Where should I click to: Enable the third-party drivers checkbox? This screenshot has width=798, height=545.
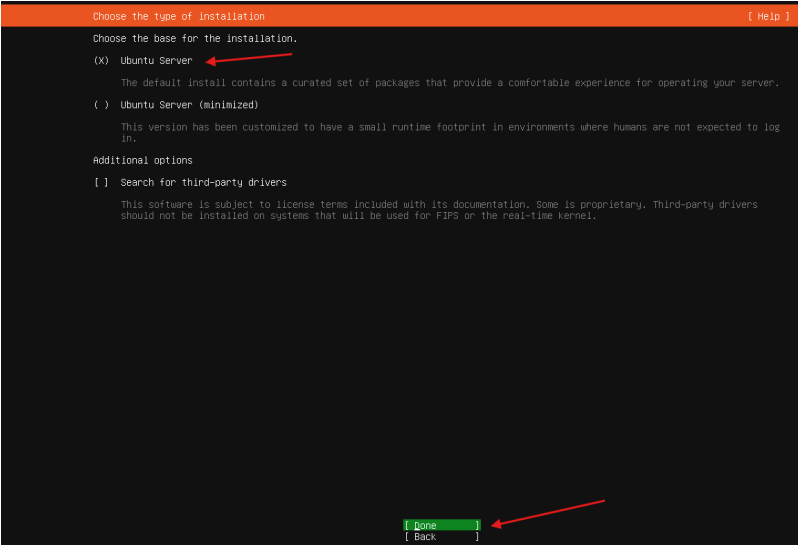click(x=101, y=183)
